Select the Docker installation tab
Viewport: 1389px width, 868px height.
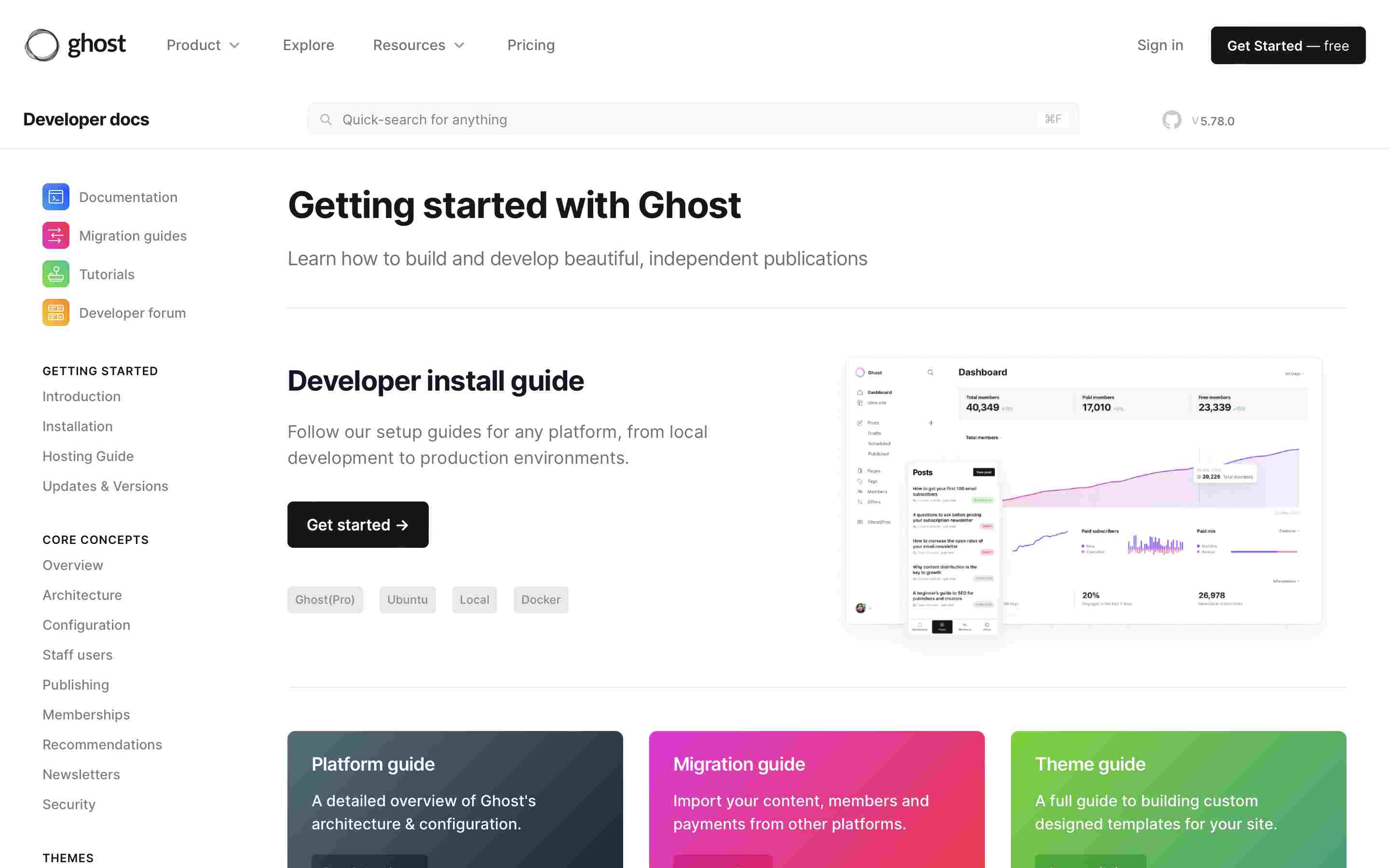[x=540, y=599]
